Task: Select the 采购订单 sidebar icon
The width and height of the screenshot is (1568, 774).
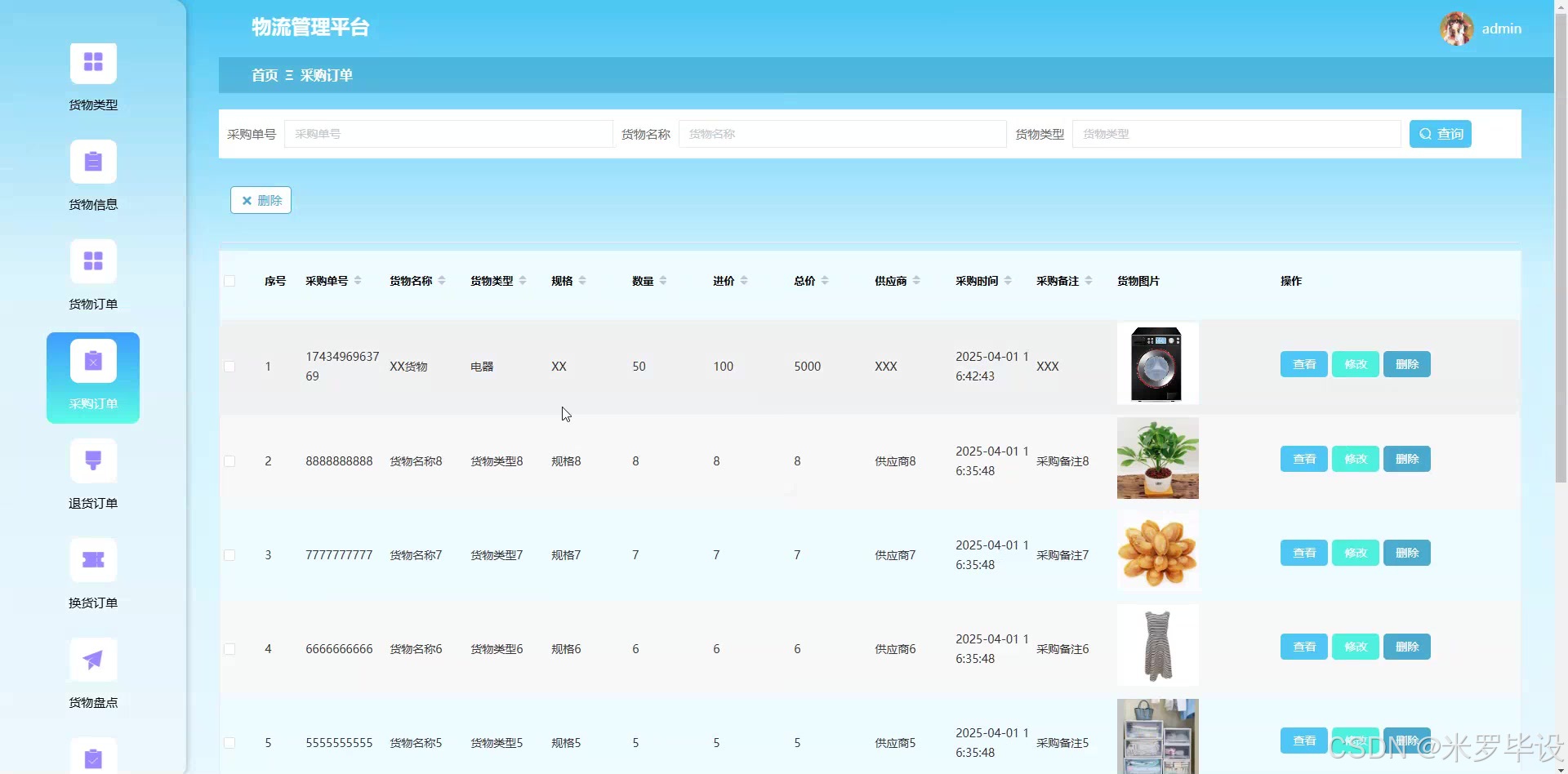Action: (93, 362)
